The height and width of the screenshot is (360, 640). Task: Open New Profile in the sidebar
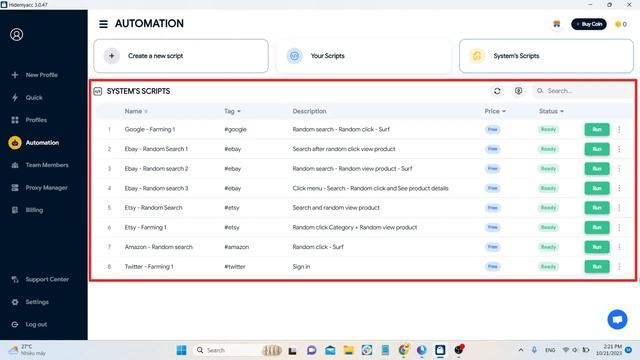pos(35,75)
